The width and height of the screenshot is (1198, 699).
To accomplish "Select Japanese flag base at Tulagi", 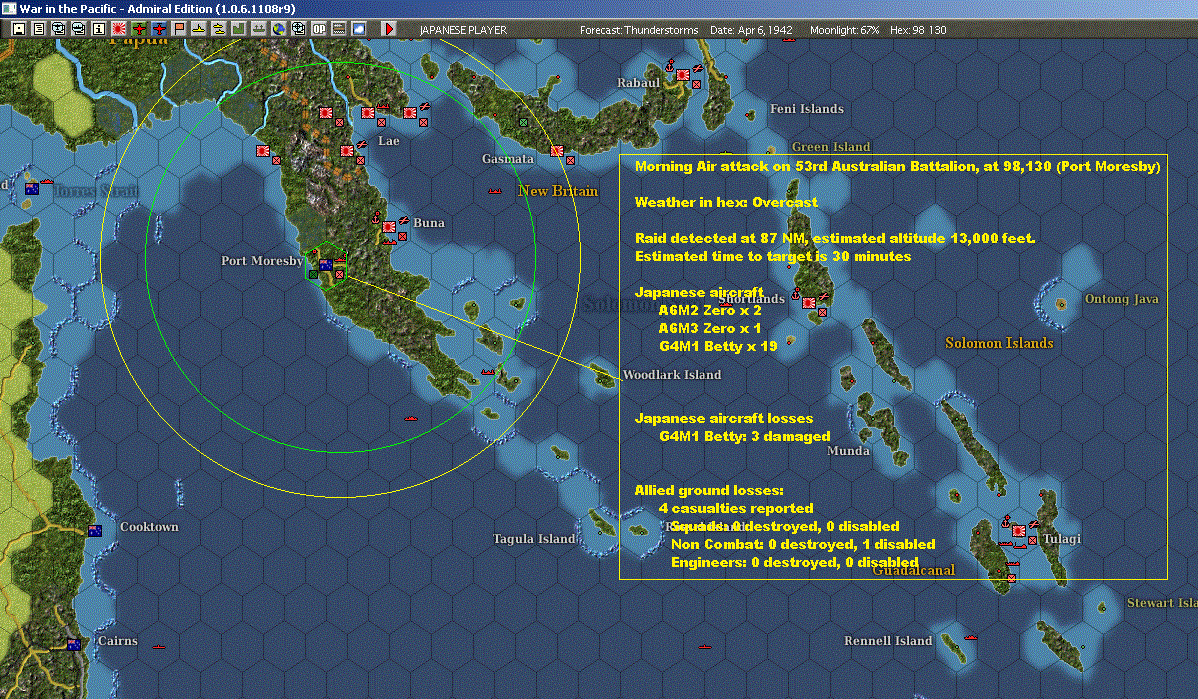I will coord(1018,530).
